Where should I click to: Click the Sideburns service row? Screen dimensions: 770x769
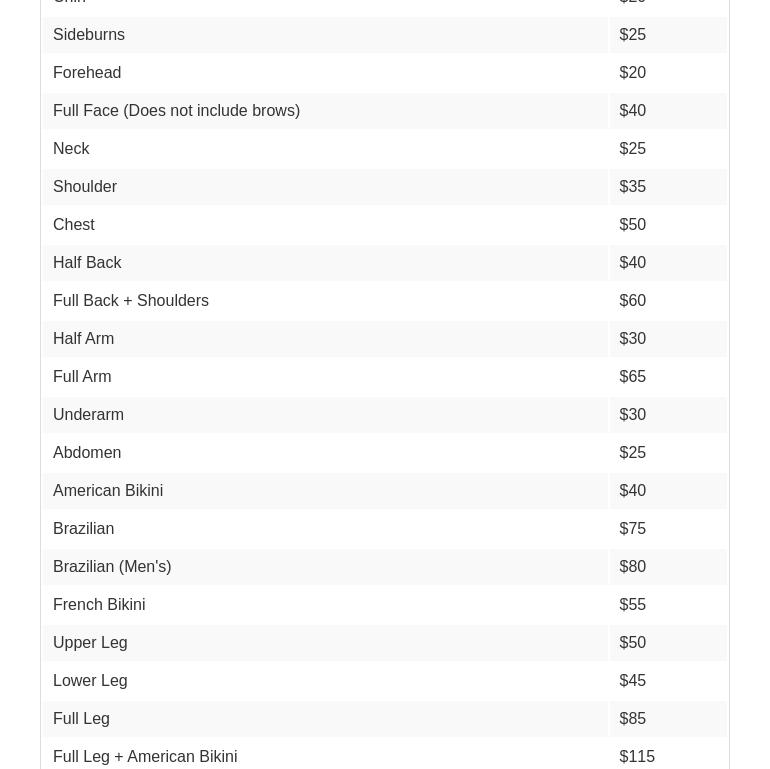pos(89,35)
